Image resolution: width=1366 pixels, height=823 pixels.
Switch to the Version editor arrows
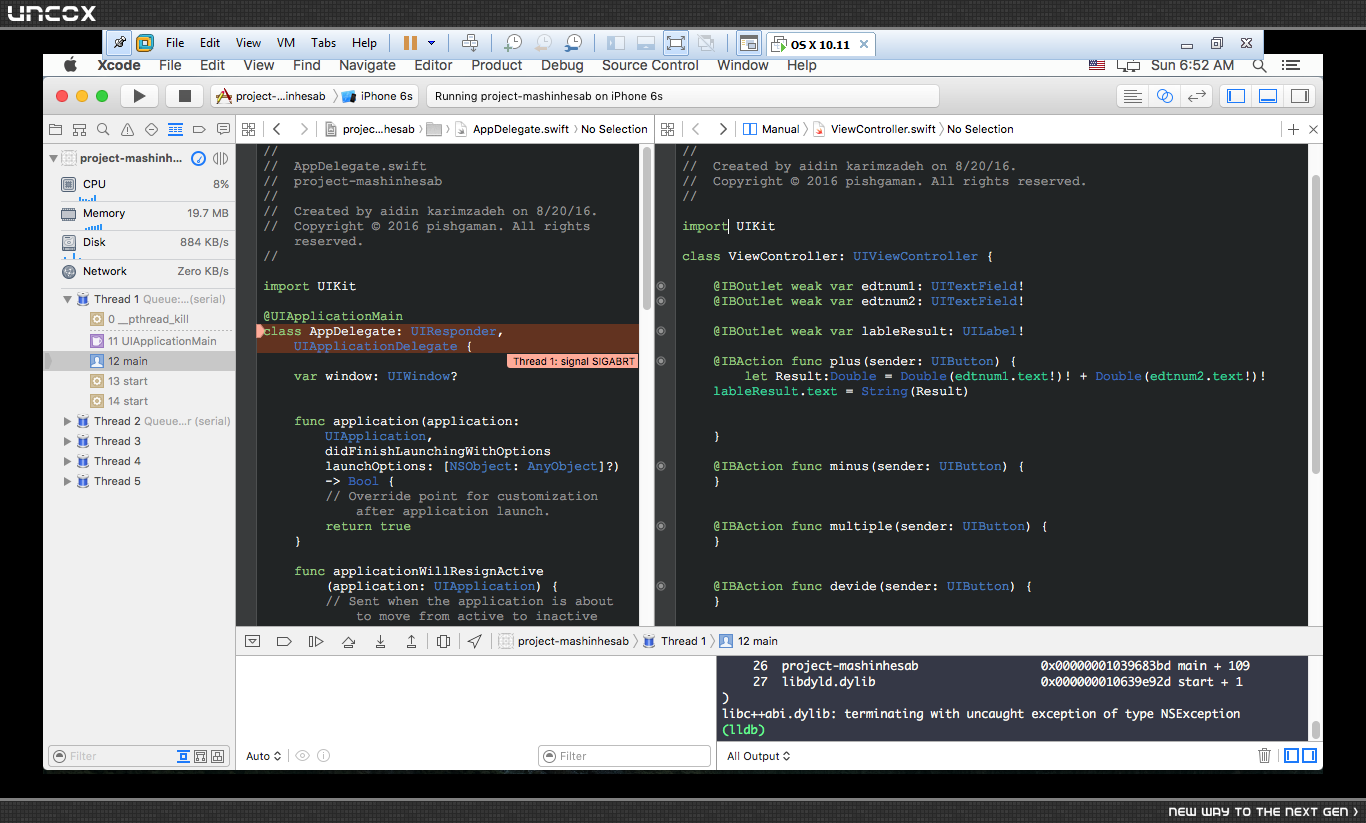tap(1196, 96)
